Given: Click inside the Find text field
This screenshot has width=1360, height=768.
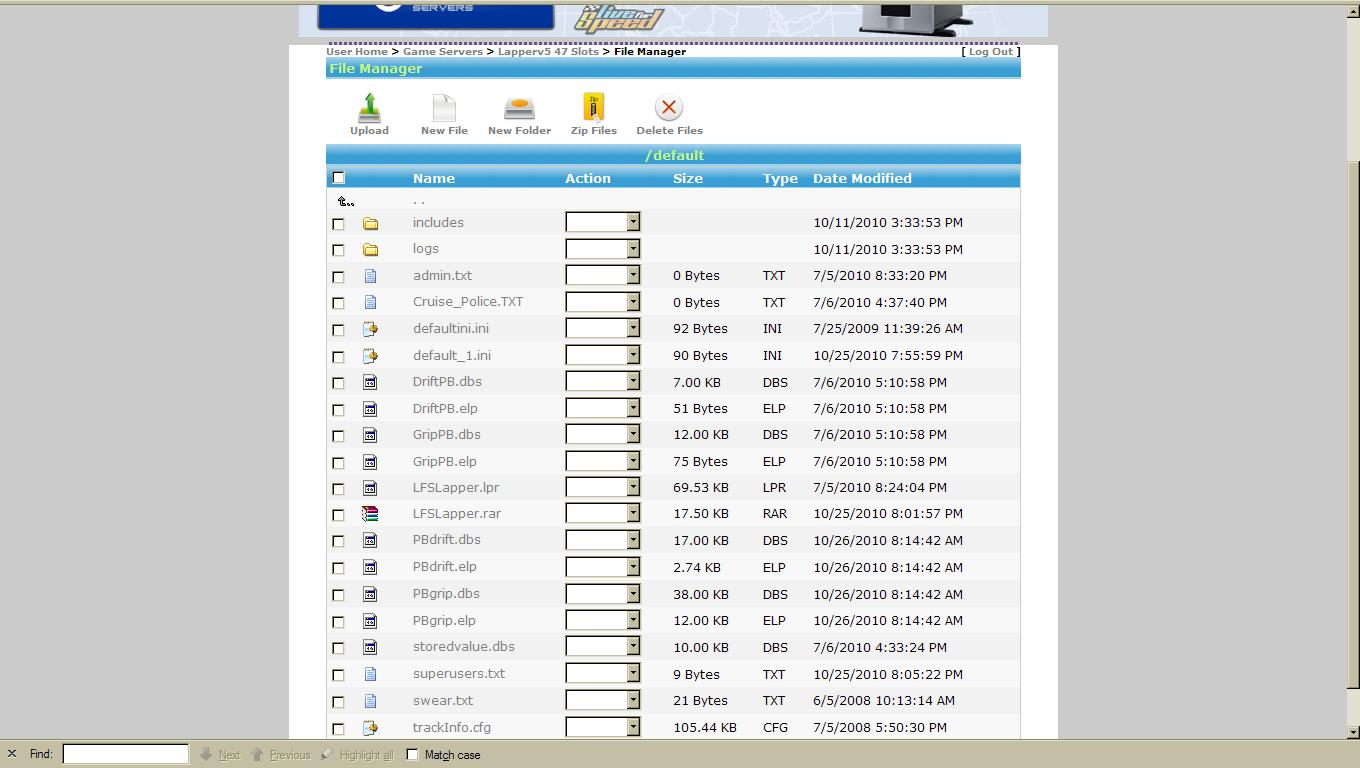Looking at the screenshot, I should (x=125, y=754).
